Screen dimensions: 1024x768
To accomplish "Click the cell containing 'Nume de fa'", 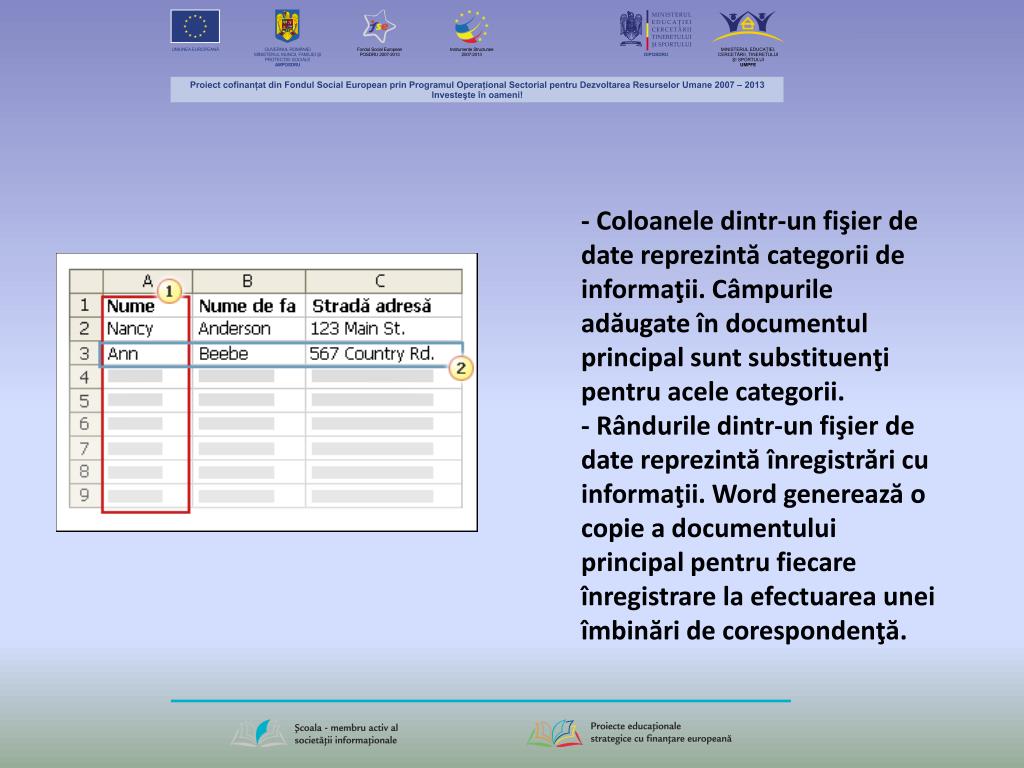I will (248, 305).
